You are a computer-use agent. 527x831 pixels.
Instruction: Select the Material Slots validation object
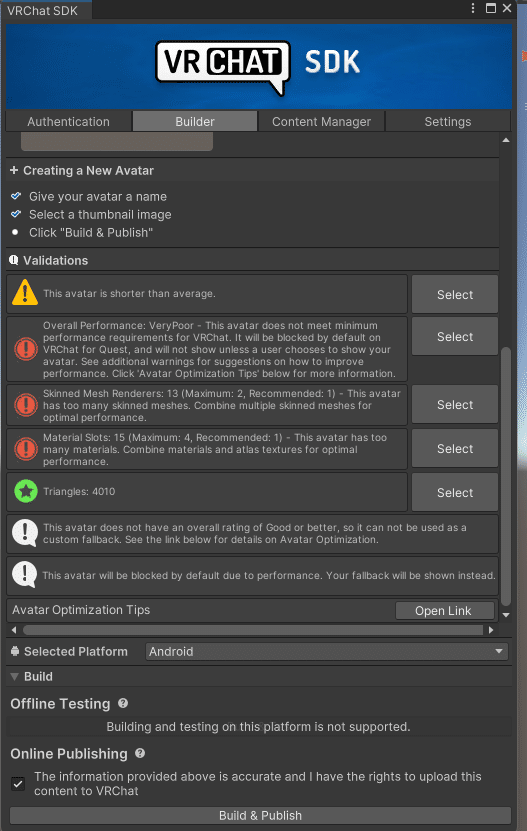pos(455,448)
